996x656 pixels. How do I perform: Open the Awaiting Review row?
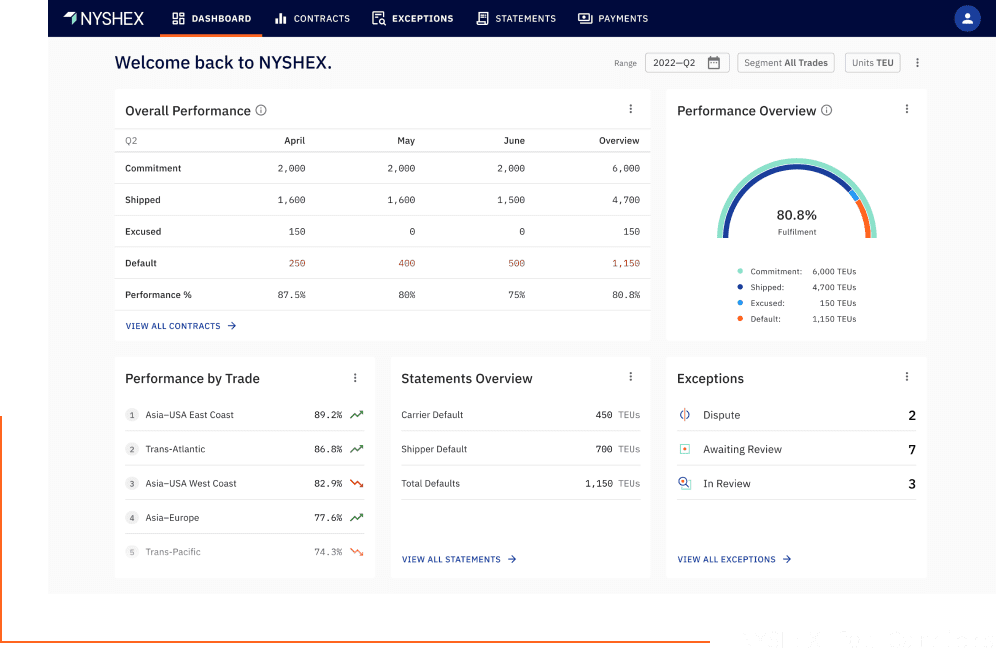(x=797, y=449)
